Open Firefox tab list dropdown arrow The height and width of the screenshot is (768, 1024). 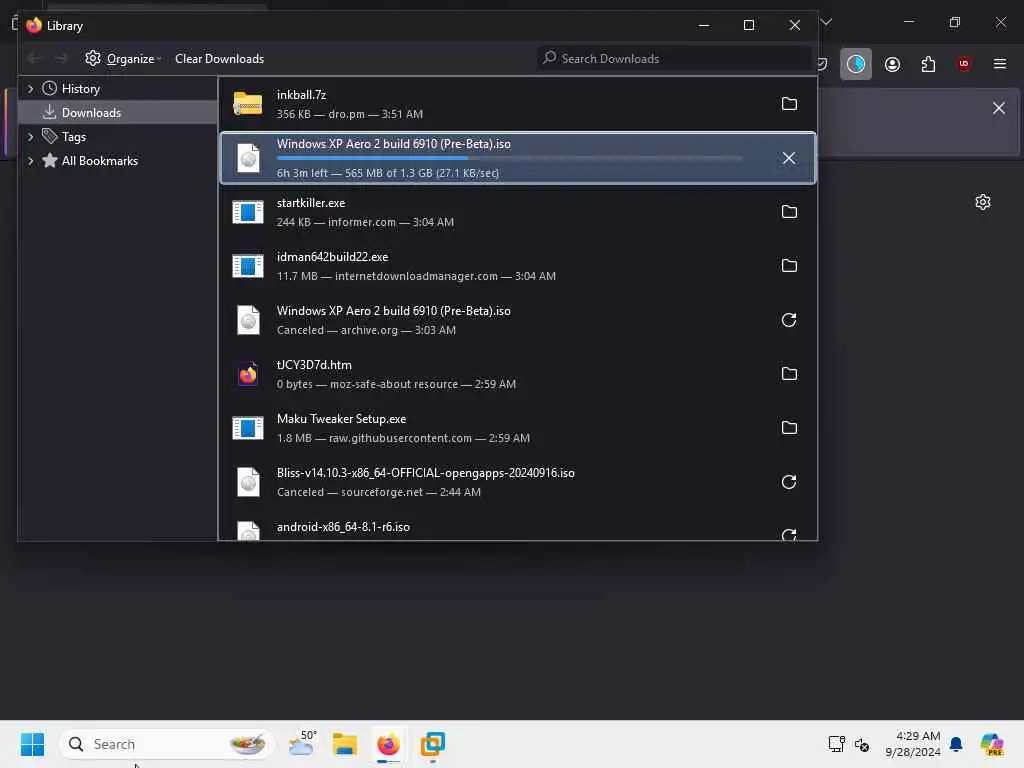(826, 23)
